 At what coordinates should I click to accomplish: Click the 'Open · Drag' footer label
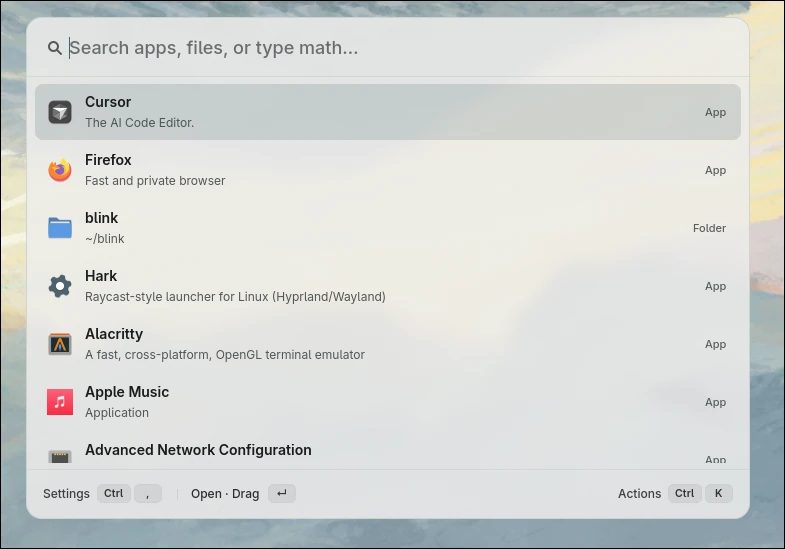(x=225, y=494)
